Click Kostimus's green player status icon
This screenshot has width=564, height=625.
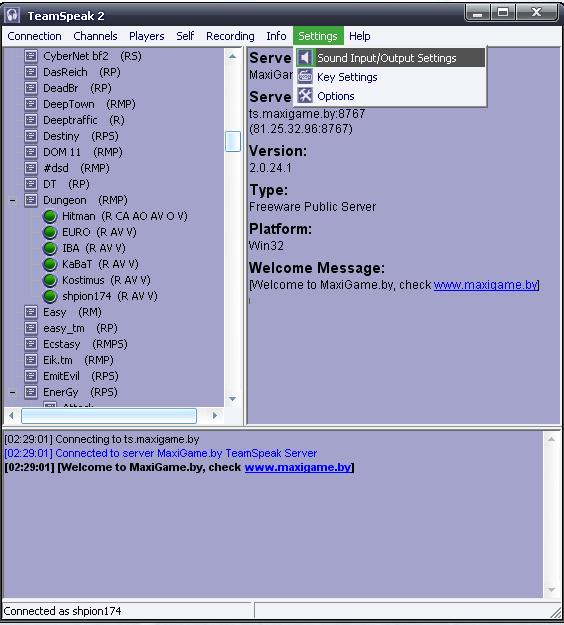[x=50, y=280]
